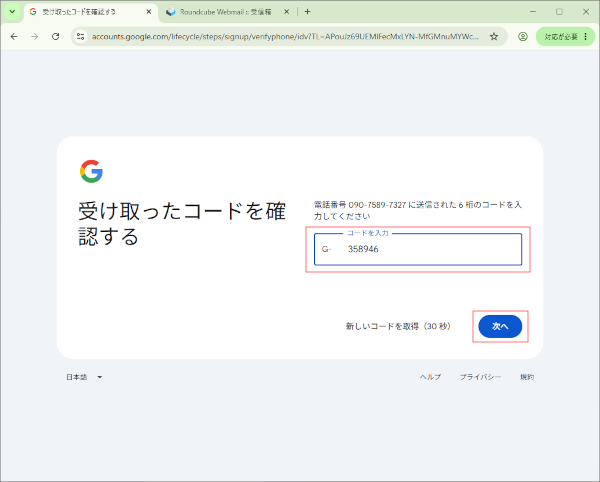Click the phone number instruction text
The image size is (600, 482).
418,210
